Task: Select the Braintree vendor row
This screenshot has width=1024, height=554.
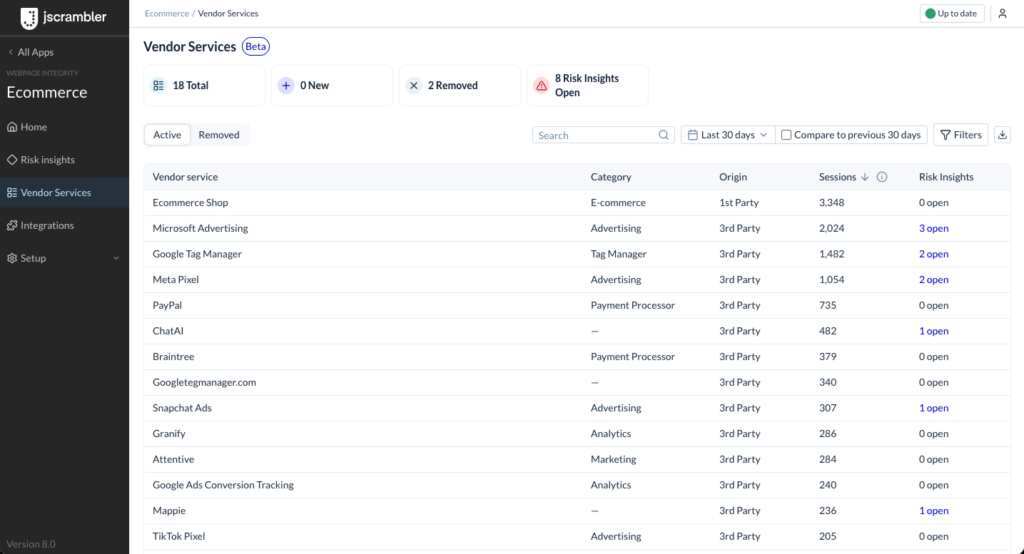Action: (577, 357)
